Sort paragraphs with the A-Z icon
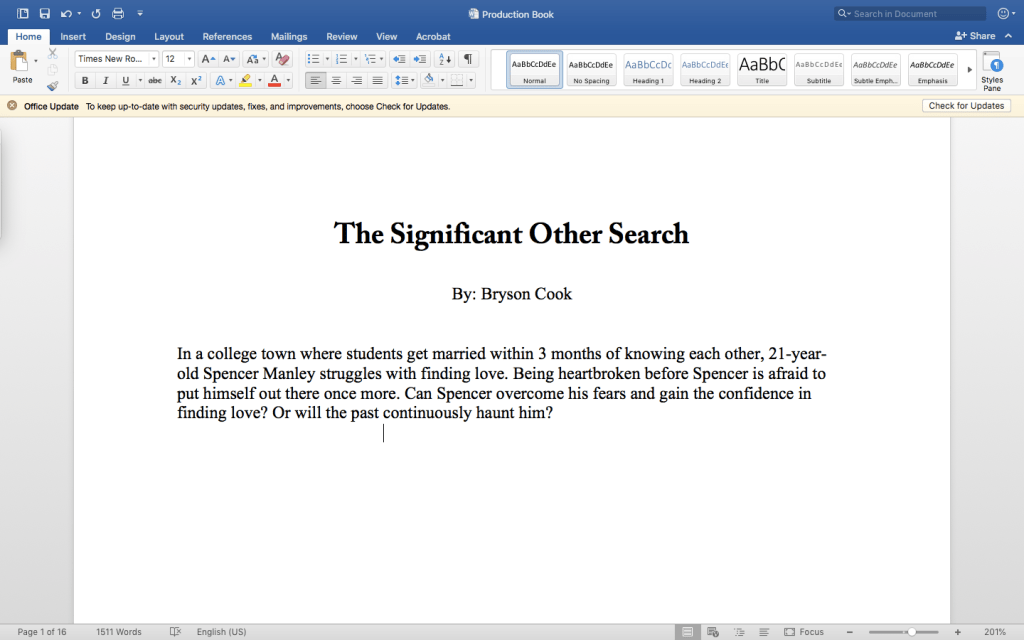The width and height of the screenshot is (1024, 640). click(445, 59)
